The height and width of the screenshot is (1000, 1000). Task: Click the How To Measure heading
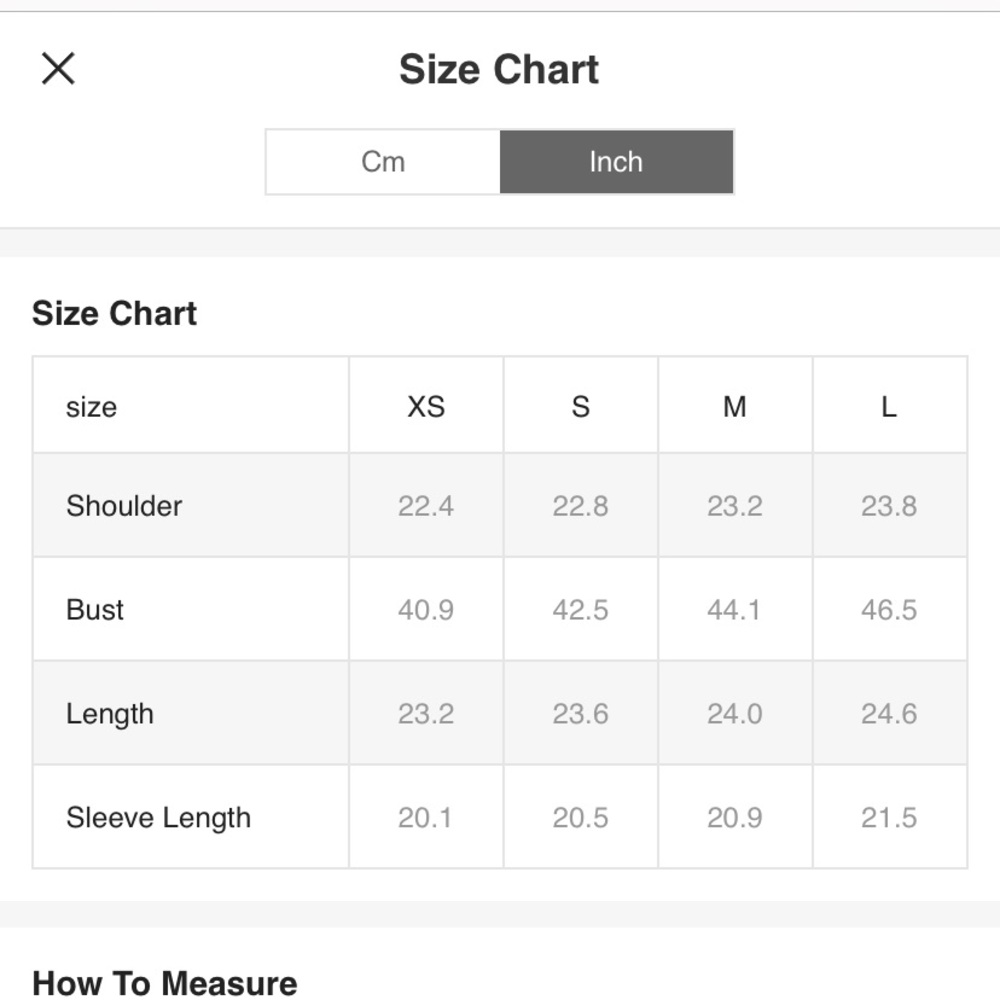click(165, 983)
